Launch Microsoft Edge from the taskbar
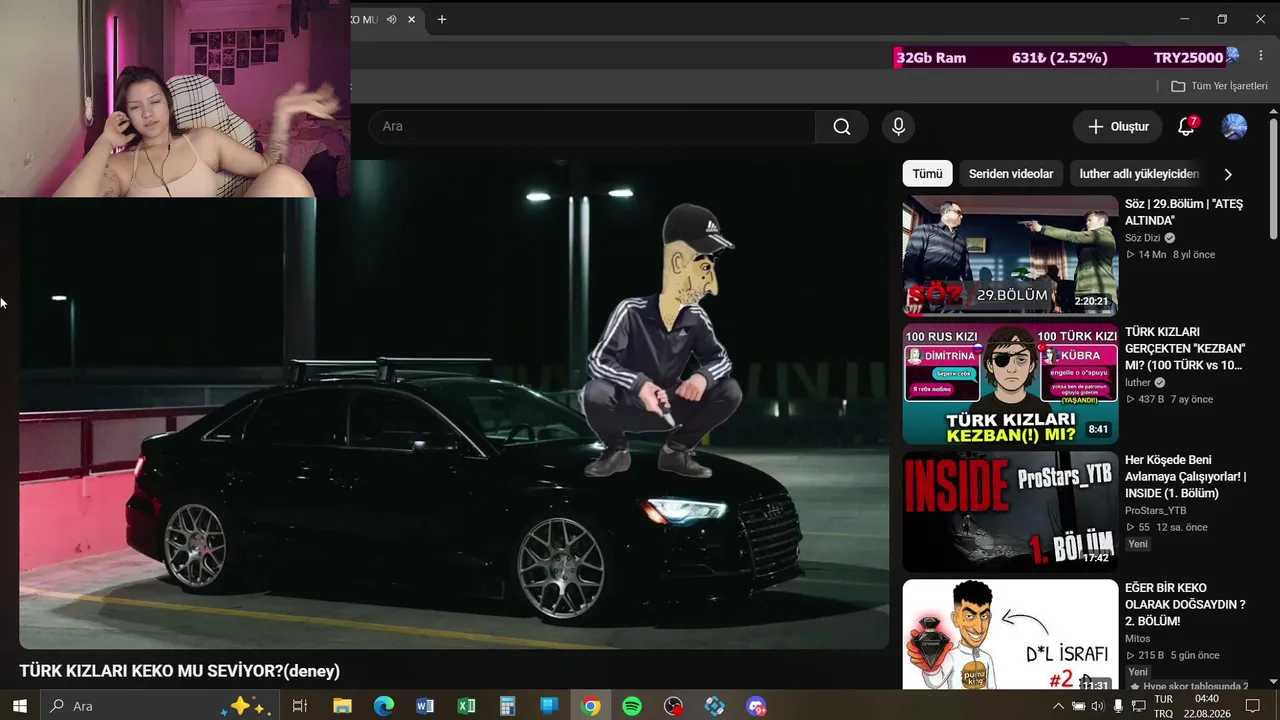The image size is (1280, 720). [384, 705]
